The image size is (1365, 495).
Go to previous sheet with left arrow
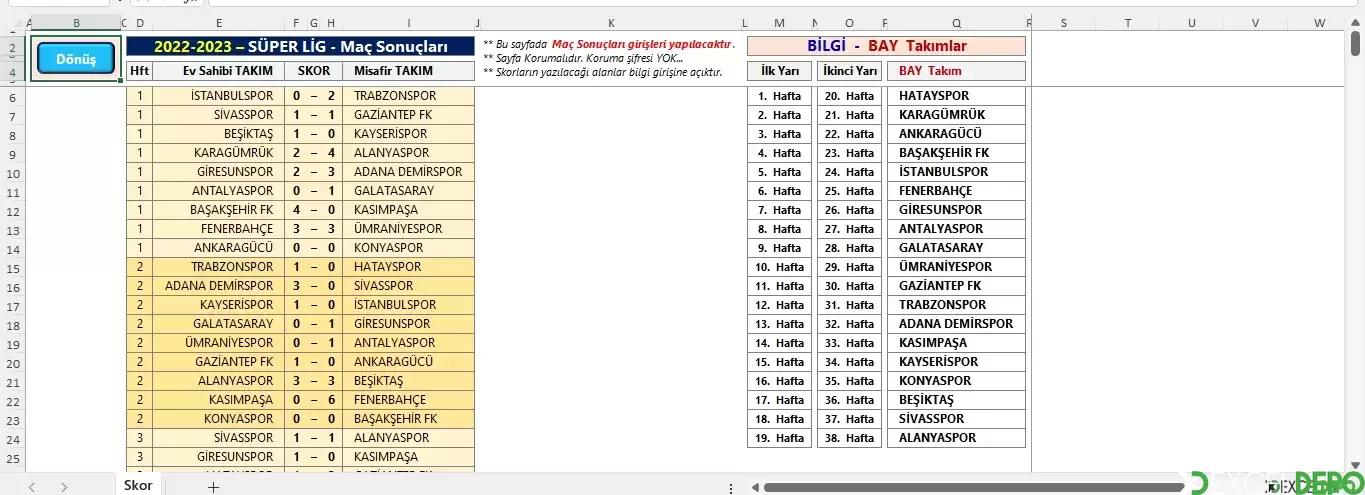31,487
